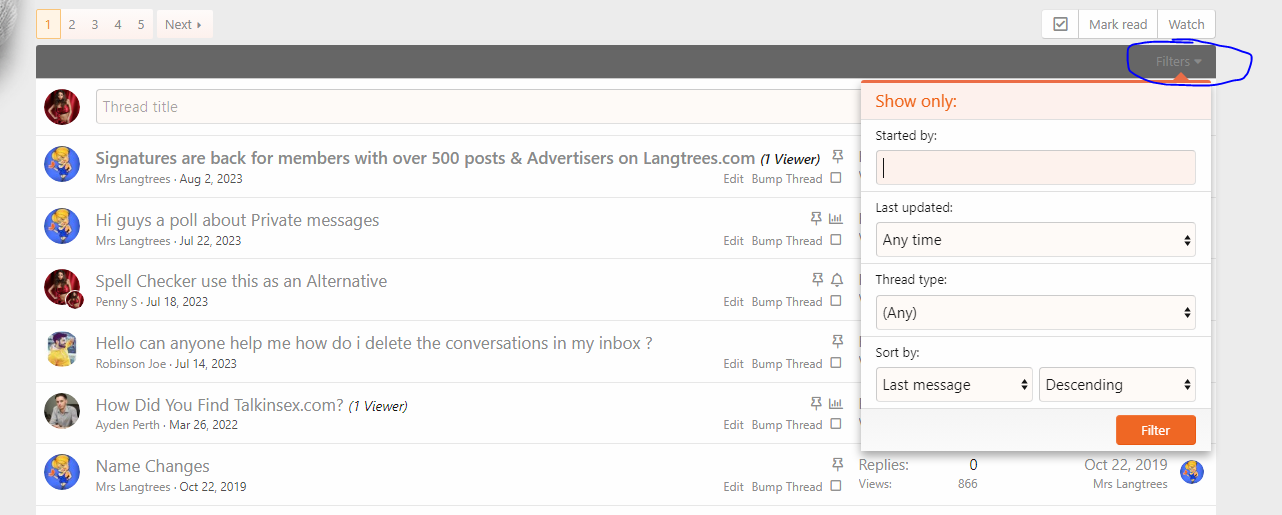
Task: Open the Thread type '(Any)' dropdown
Action: tap(1035, 312)
